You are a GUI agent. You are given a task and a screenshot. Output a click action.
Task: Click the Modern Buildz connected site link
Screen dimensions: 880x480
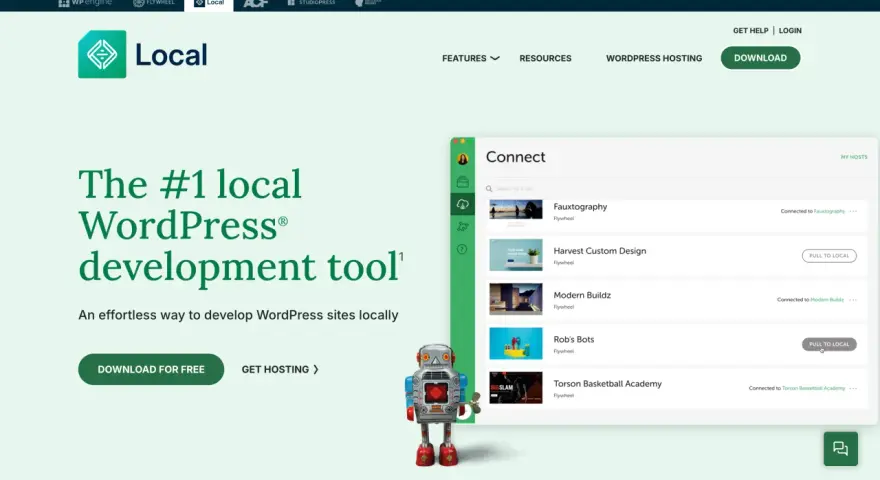[x=827, y=300]
